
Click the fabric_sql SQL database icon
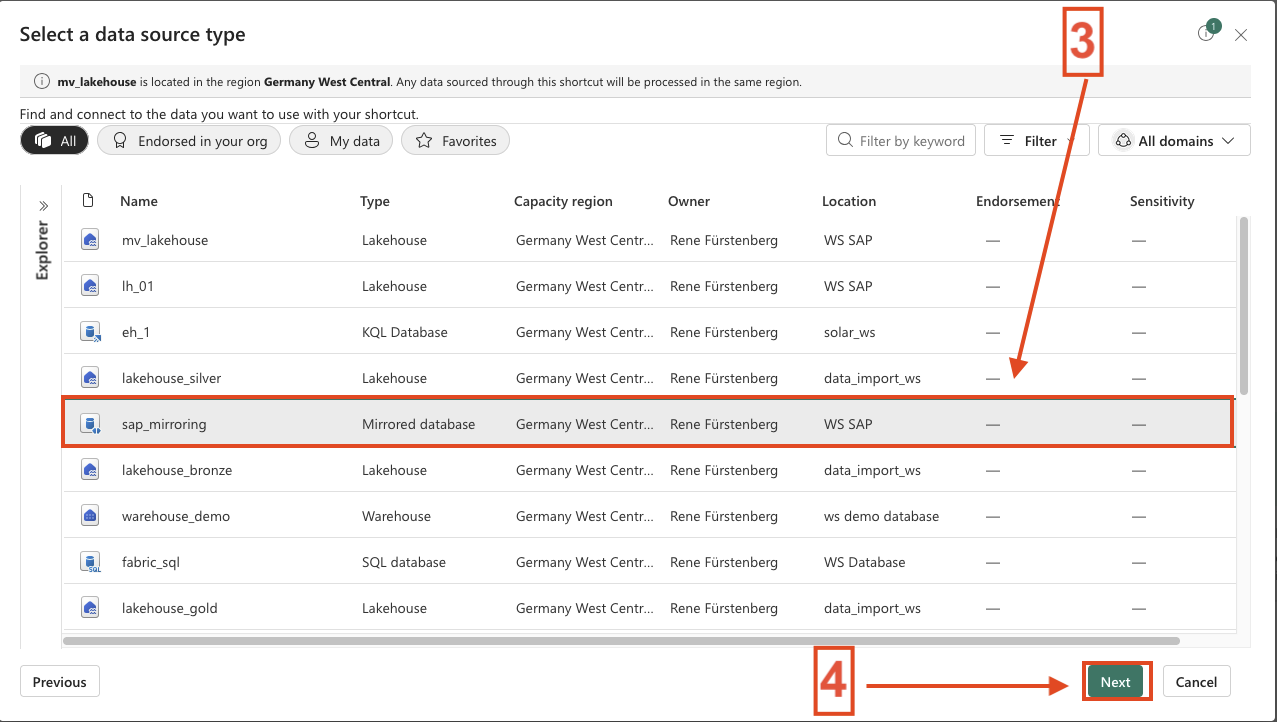(x=90, y=562)
